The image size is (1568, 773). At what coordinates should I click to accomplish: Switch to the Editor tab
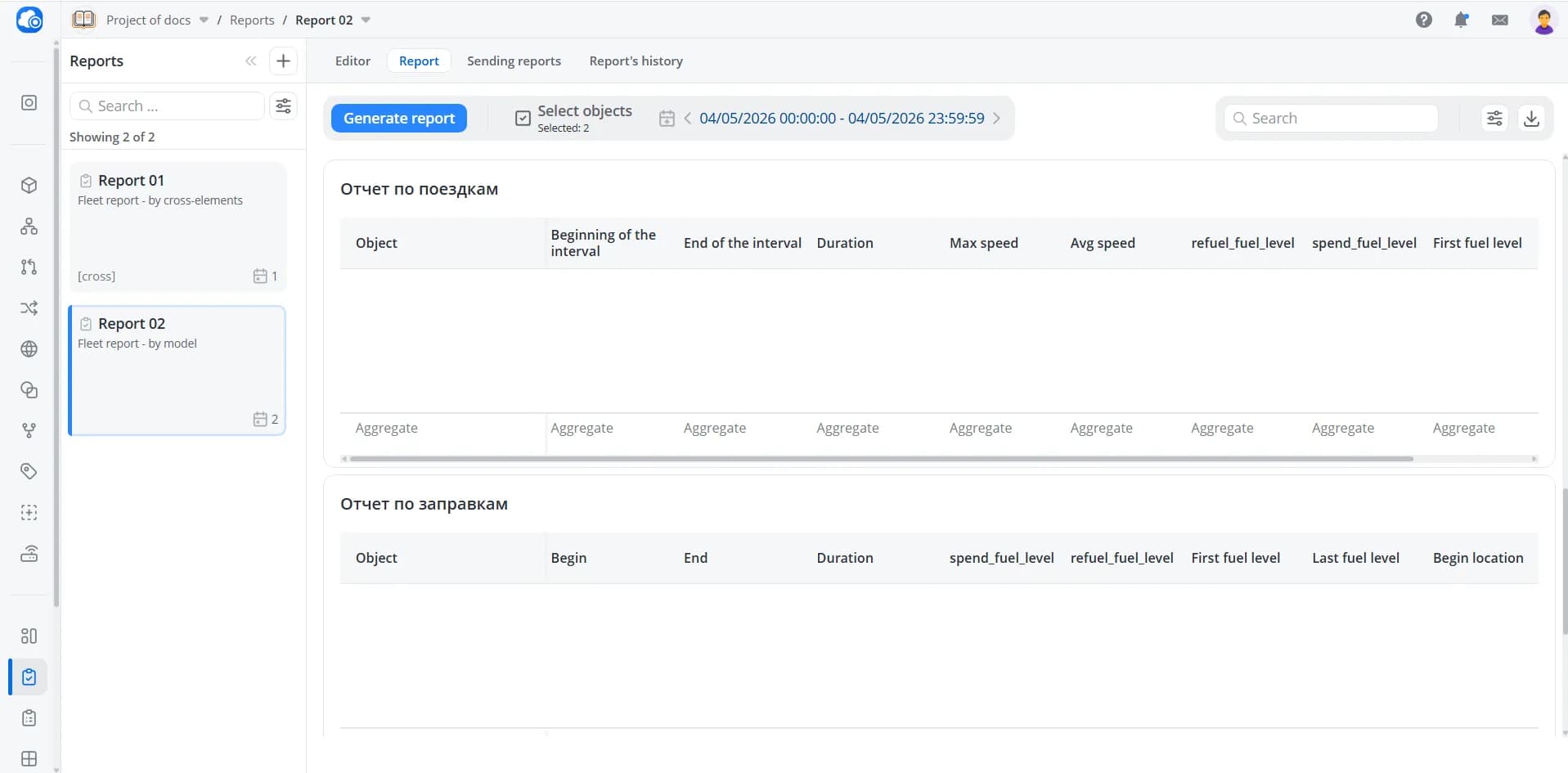[x=353, y=61]
